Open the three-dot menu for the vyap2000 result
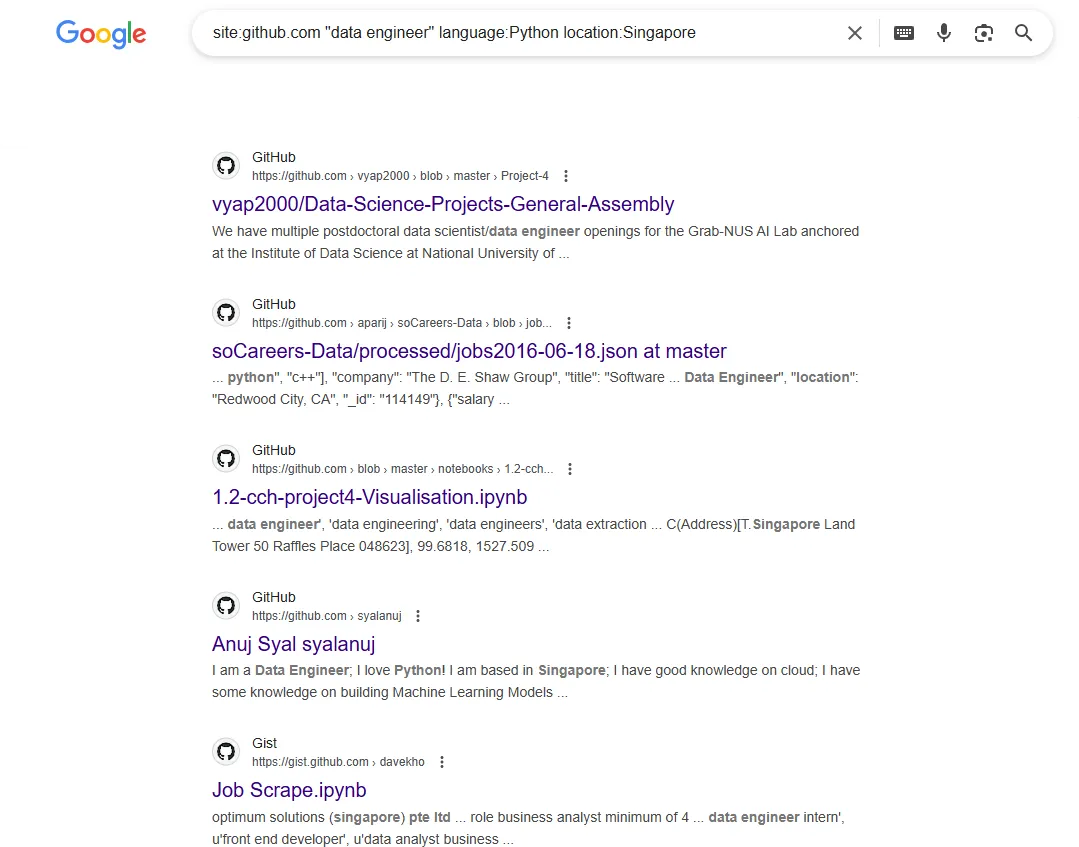The width and height of the screenshot is (1079, 847). click(x=566, y=176)
